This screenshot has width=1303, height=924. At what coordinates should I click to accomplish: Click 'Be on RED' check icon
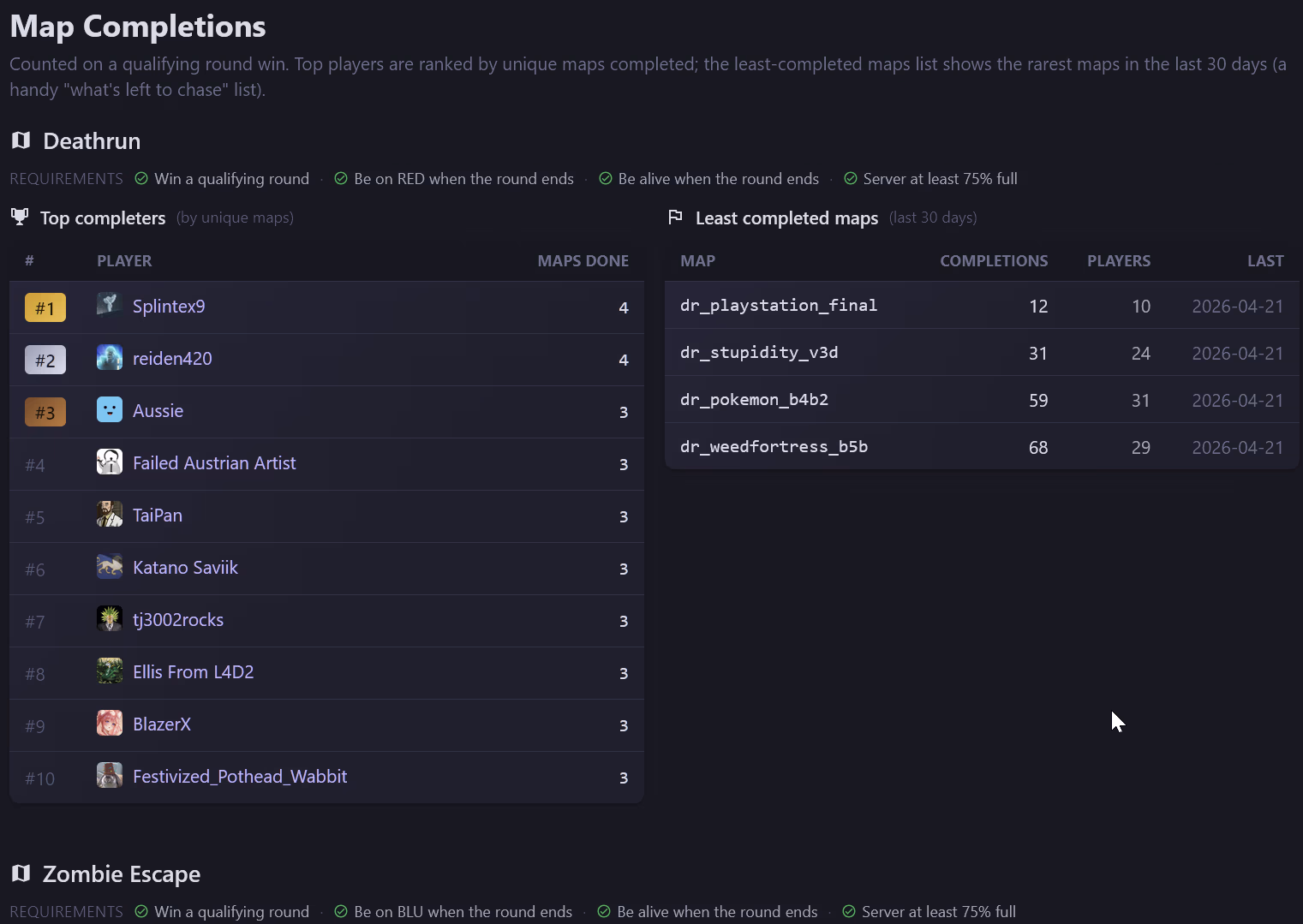point(341,178)
